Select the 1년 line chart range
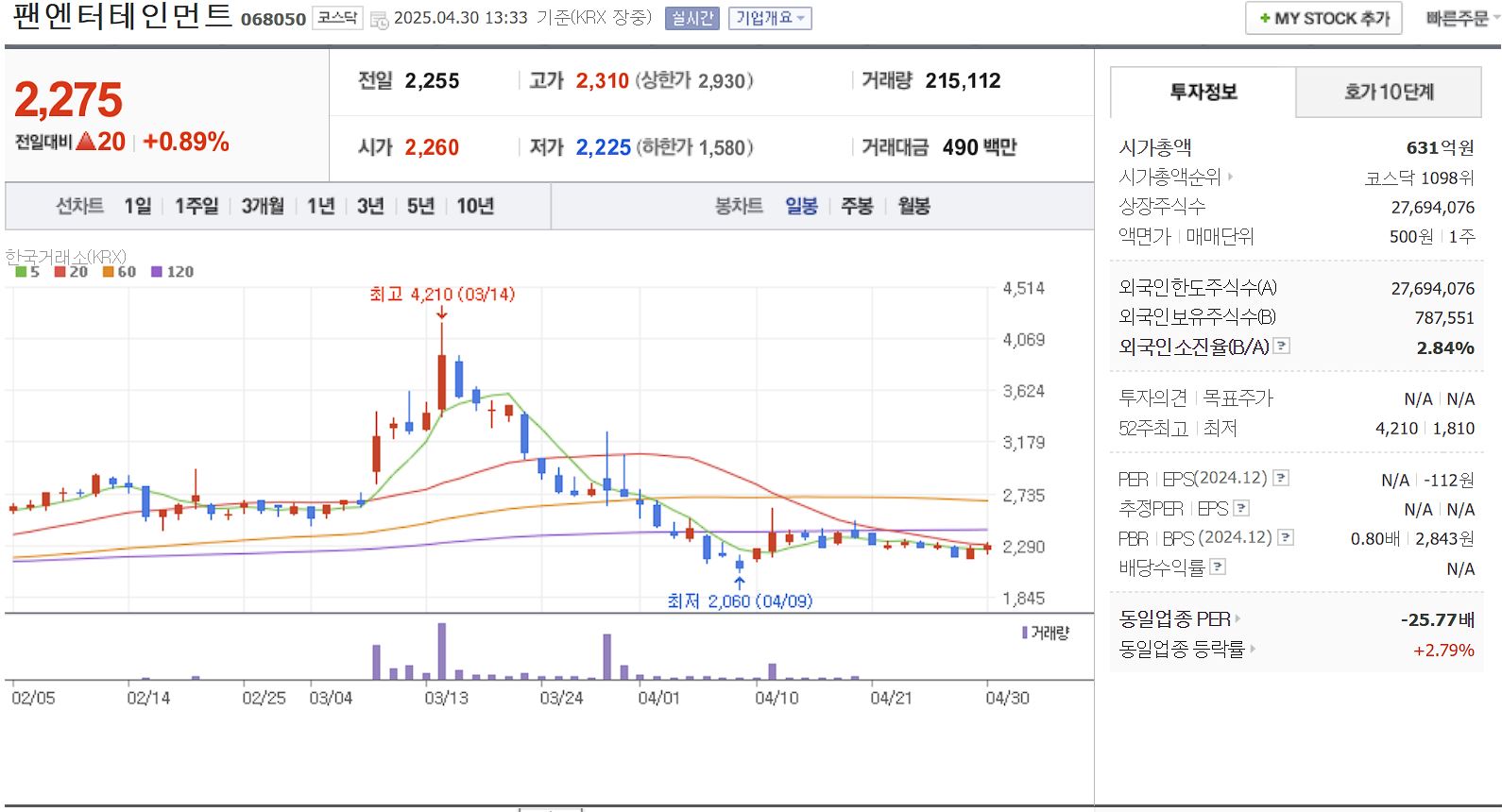Viewport: 1502px width, 812px height. click(321, 206)
